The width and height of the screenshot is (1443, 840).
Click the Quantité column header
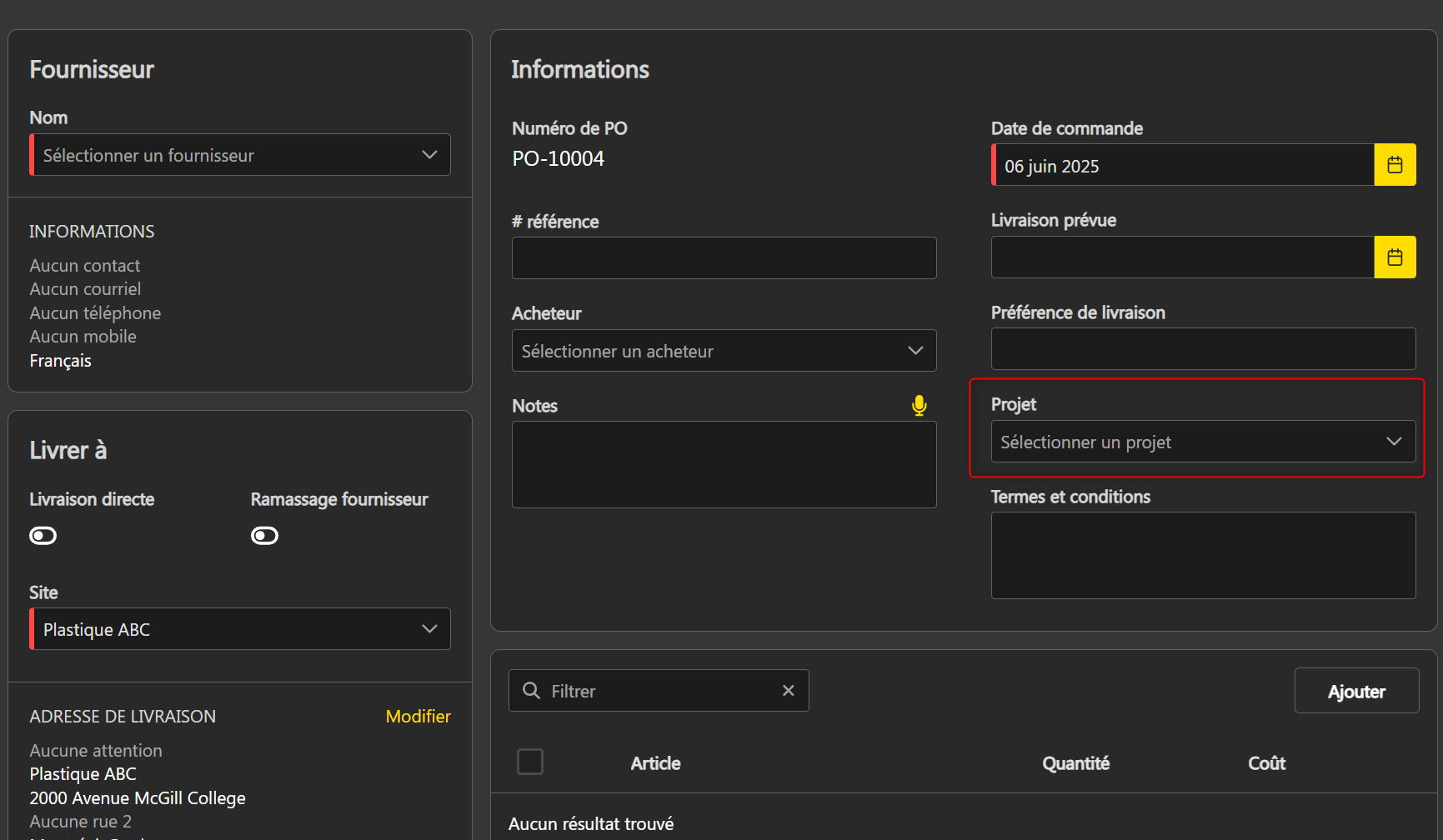click(1075, 763)
